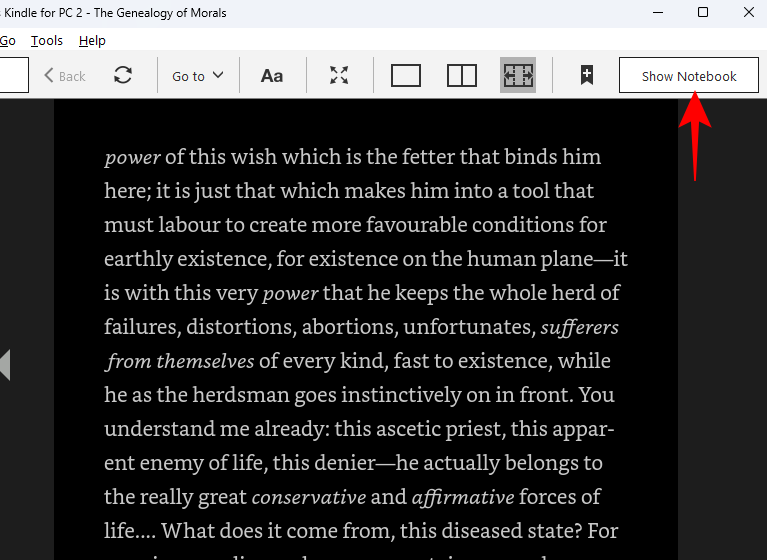Close the Kindle for PC window
The width and height of the screenshot is (767, 560).
(749, 13)
